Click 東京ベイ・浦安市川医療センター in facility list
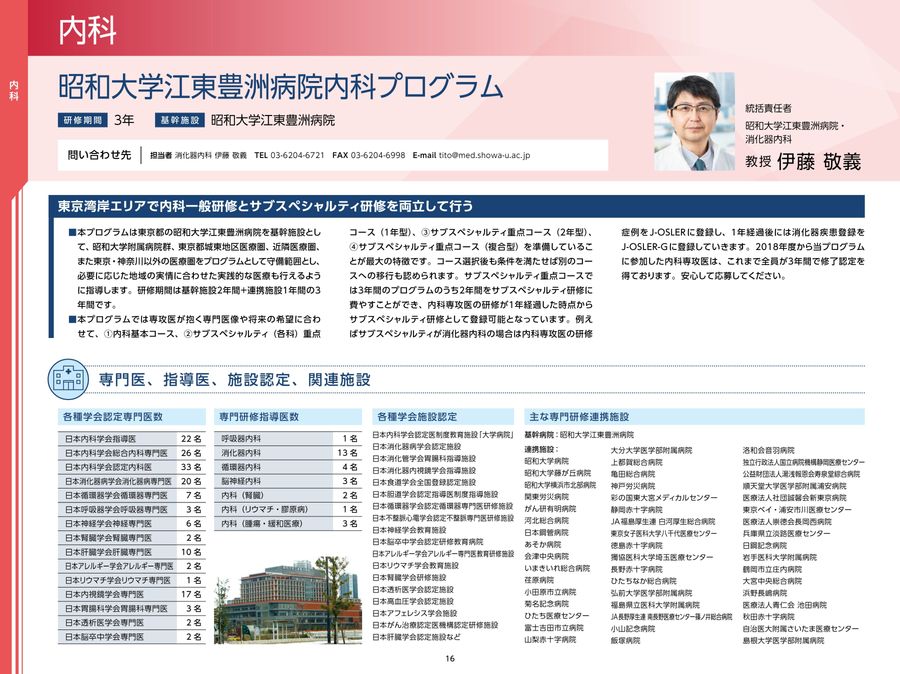The height and width of the screenshot is (674, 900). [x=797, y=510]
